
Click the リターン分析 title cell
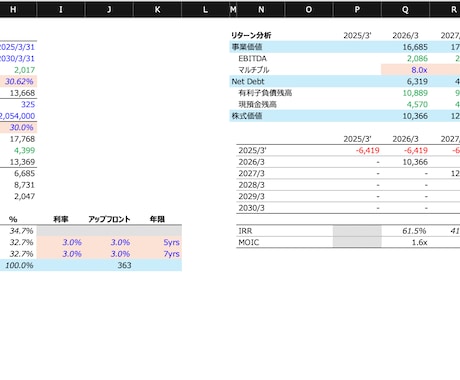tap(251, 35)
